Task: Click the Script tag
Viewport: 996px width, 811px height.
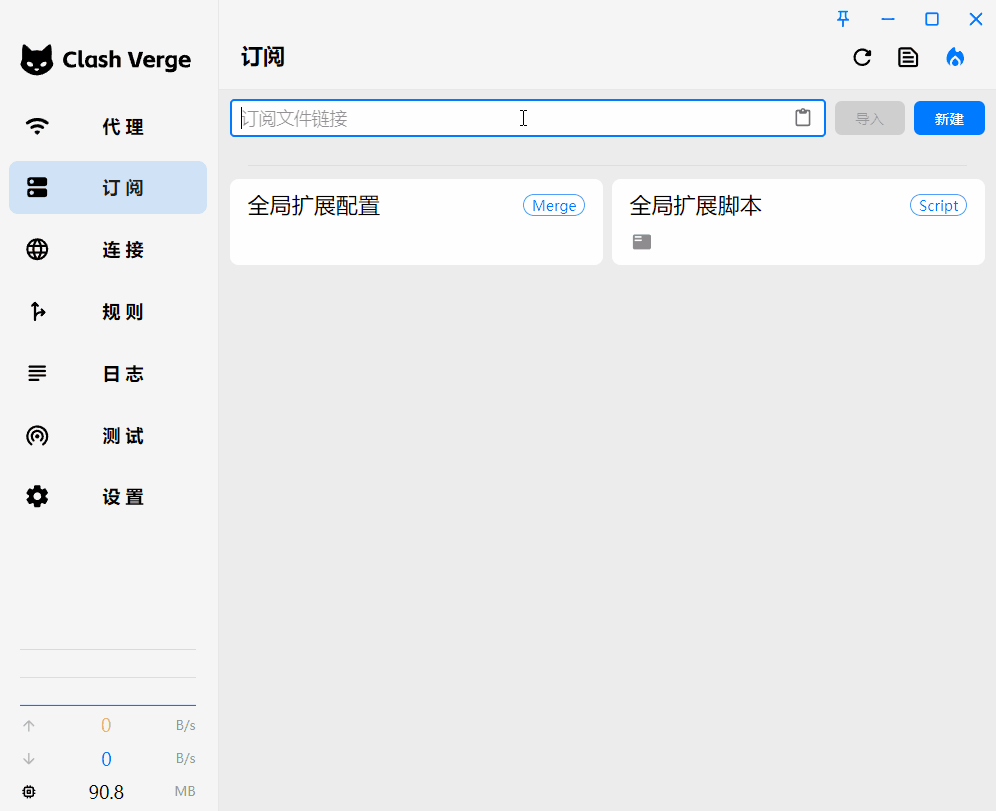Action: [x=938, y=206]
